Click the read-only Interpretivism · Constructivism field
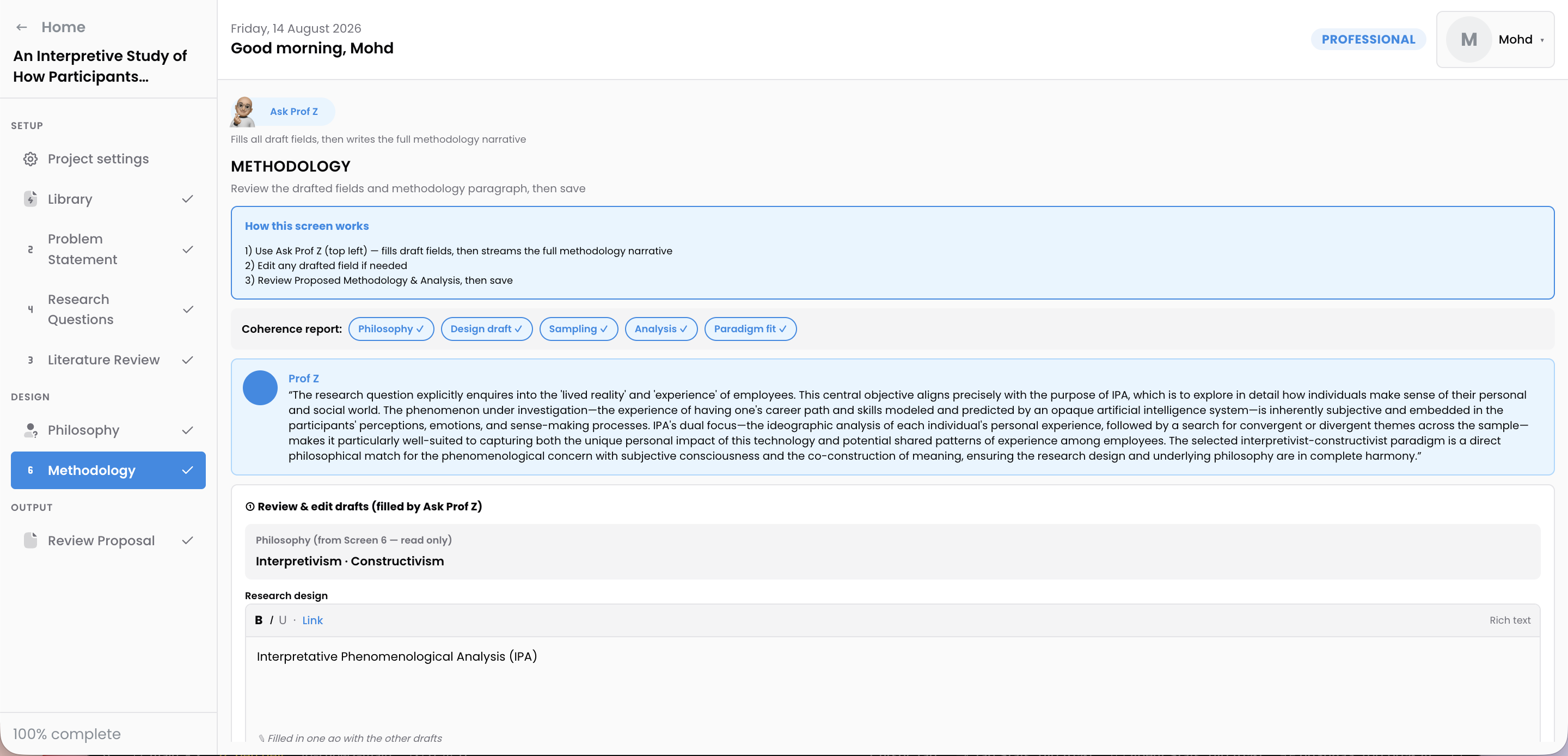This screenshot has height=756, width=1568. 892,551
